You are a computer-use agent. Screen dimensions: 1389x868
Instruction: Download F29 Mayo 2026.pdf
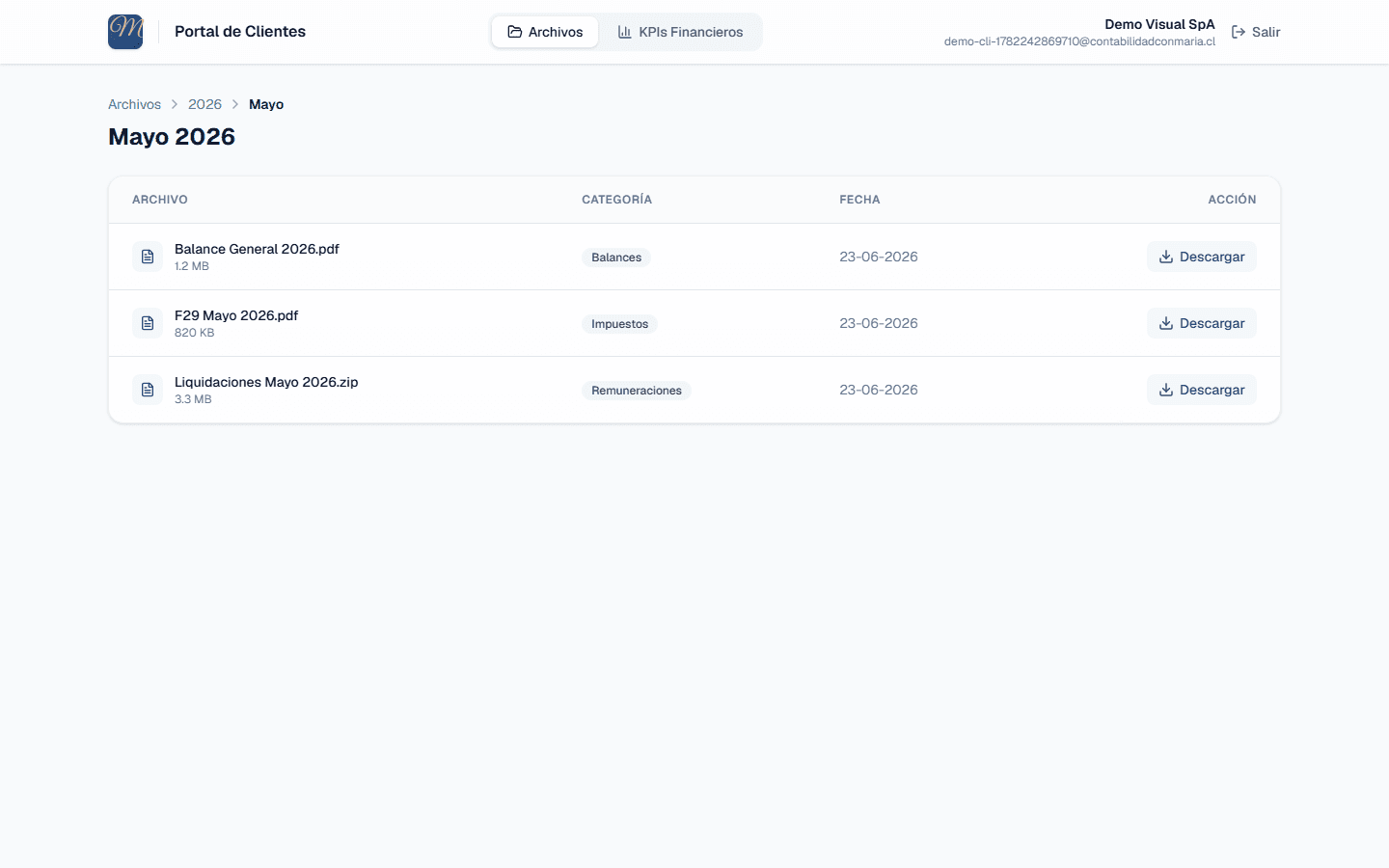point(1201,323)
